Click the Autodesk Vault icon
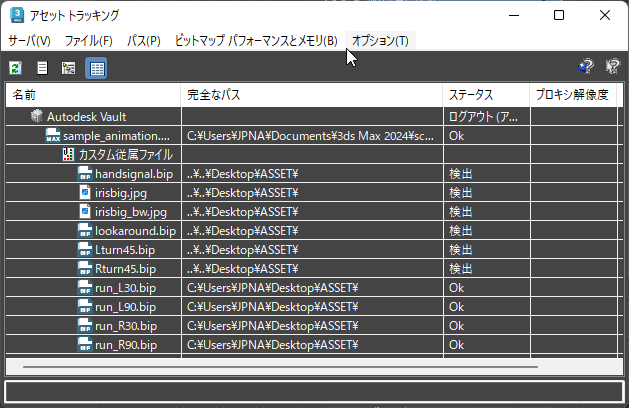 (x=37, y=116)
